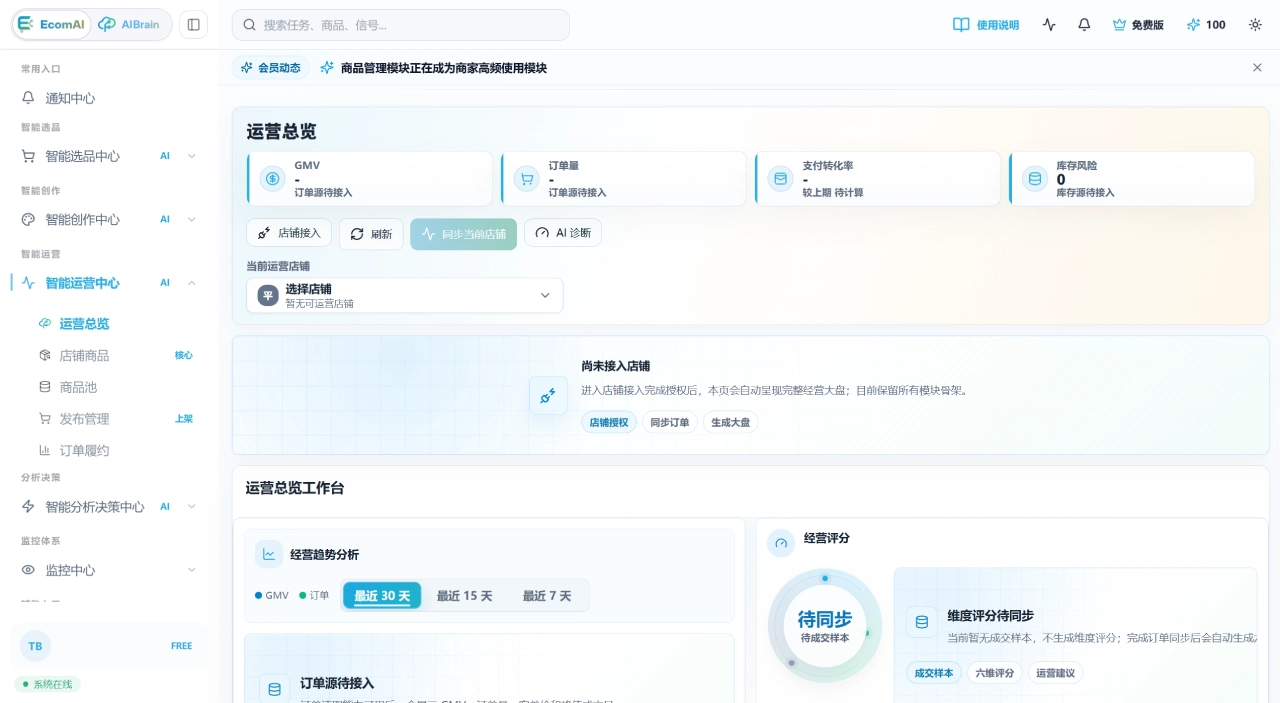Click the 智能运营中心 pulse icon
This screenshot has height=703, width=1280.
(x=28, y=283)
